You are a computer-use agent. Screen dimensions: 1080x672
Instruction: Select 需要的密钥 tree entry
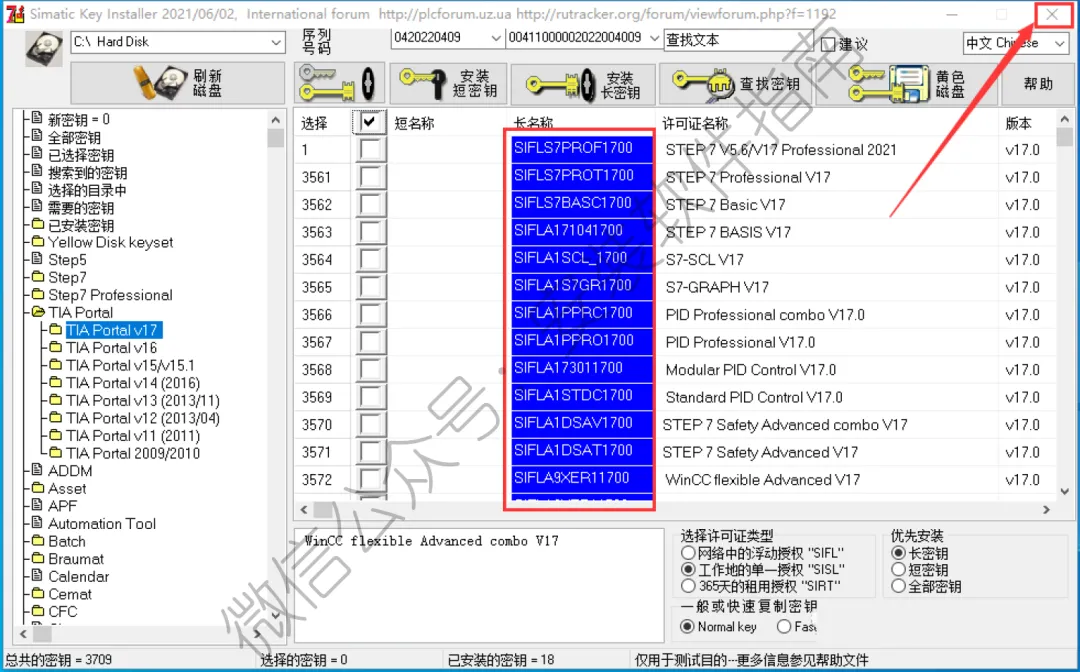click(81, 207)
